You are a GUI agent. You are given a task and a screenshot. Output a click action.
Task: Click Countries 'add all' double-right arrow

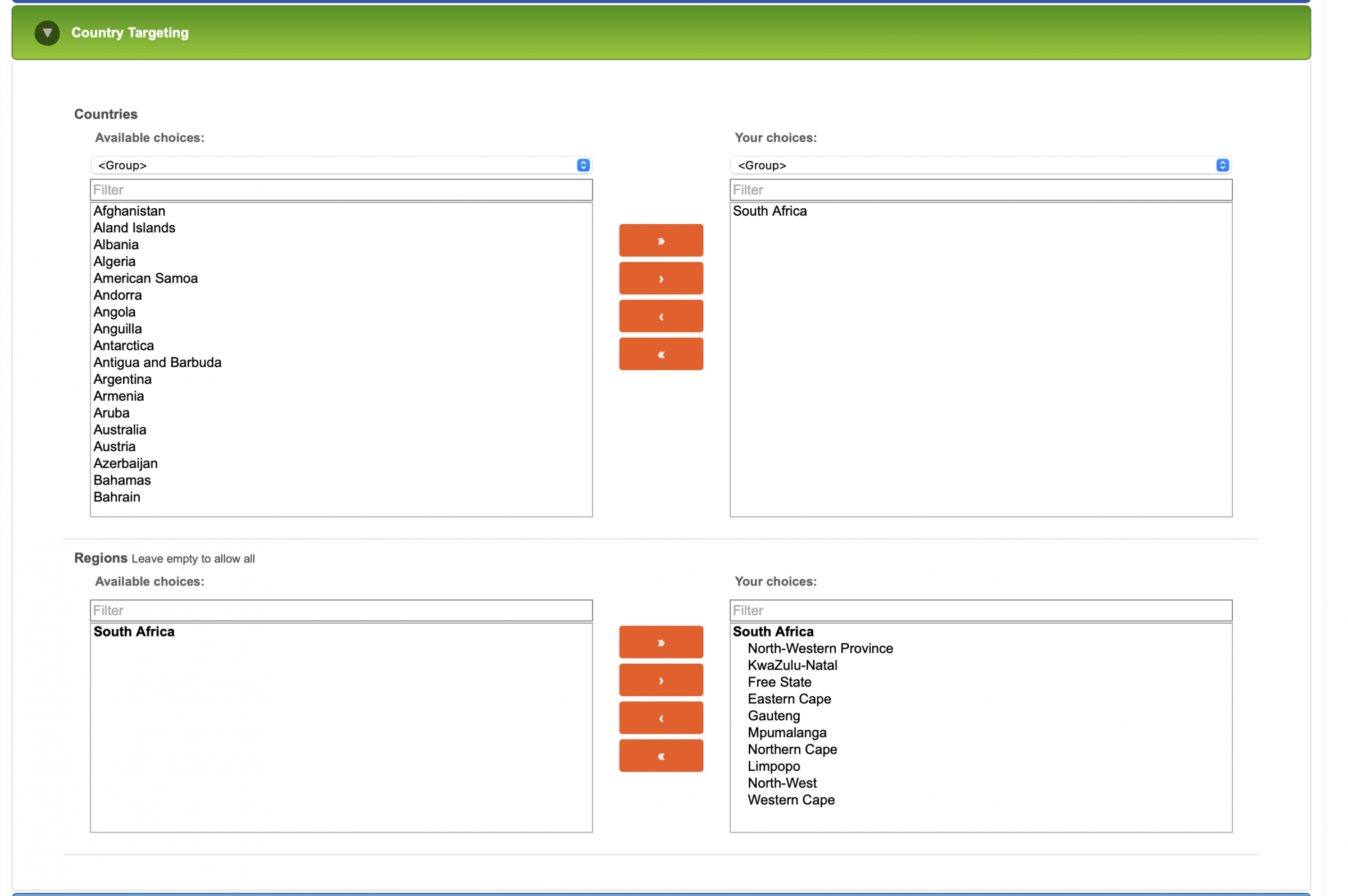pos(661,241)
